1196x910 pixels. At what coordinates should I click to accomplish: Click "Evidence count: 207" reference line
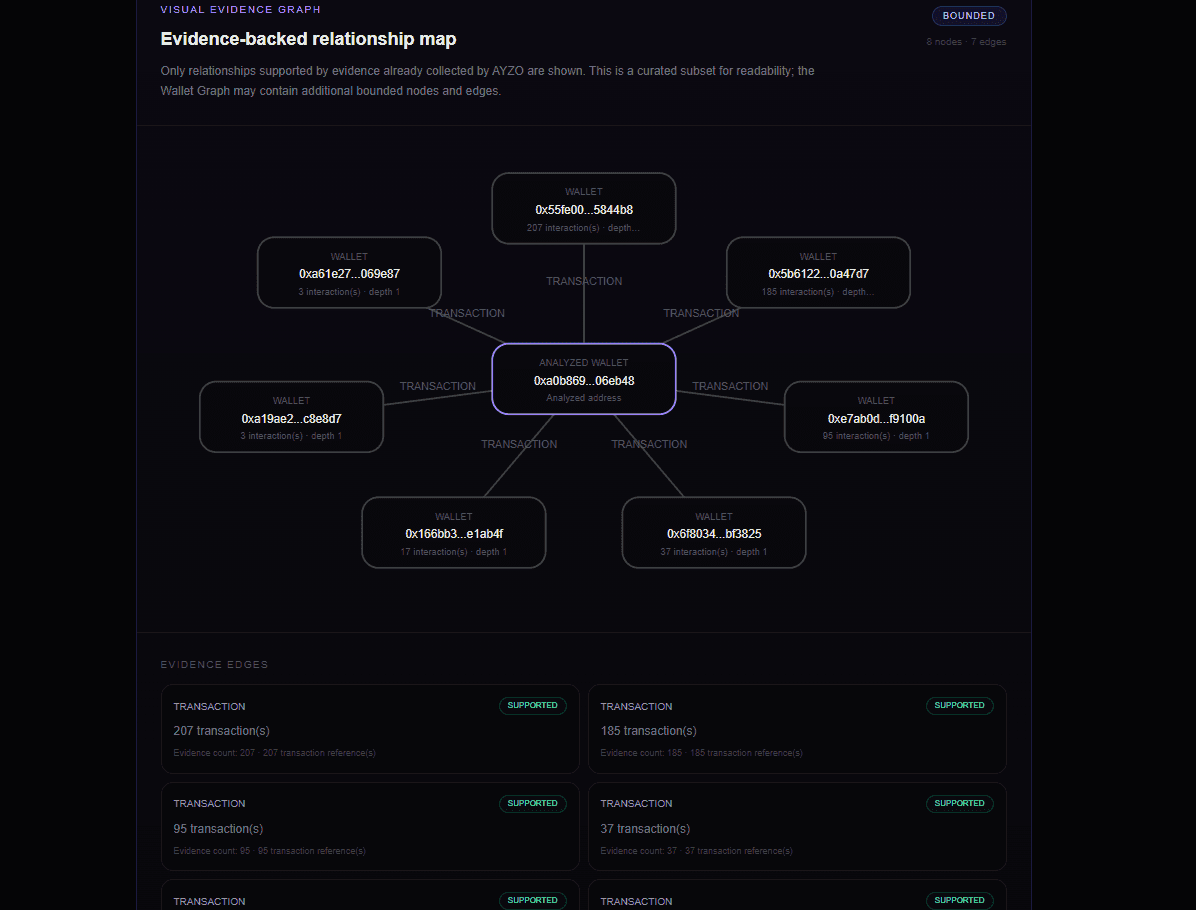pyautogui.click(x=275, y=753)
